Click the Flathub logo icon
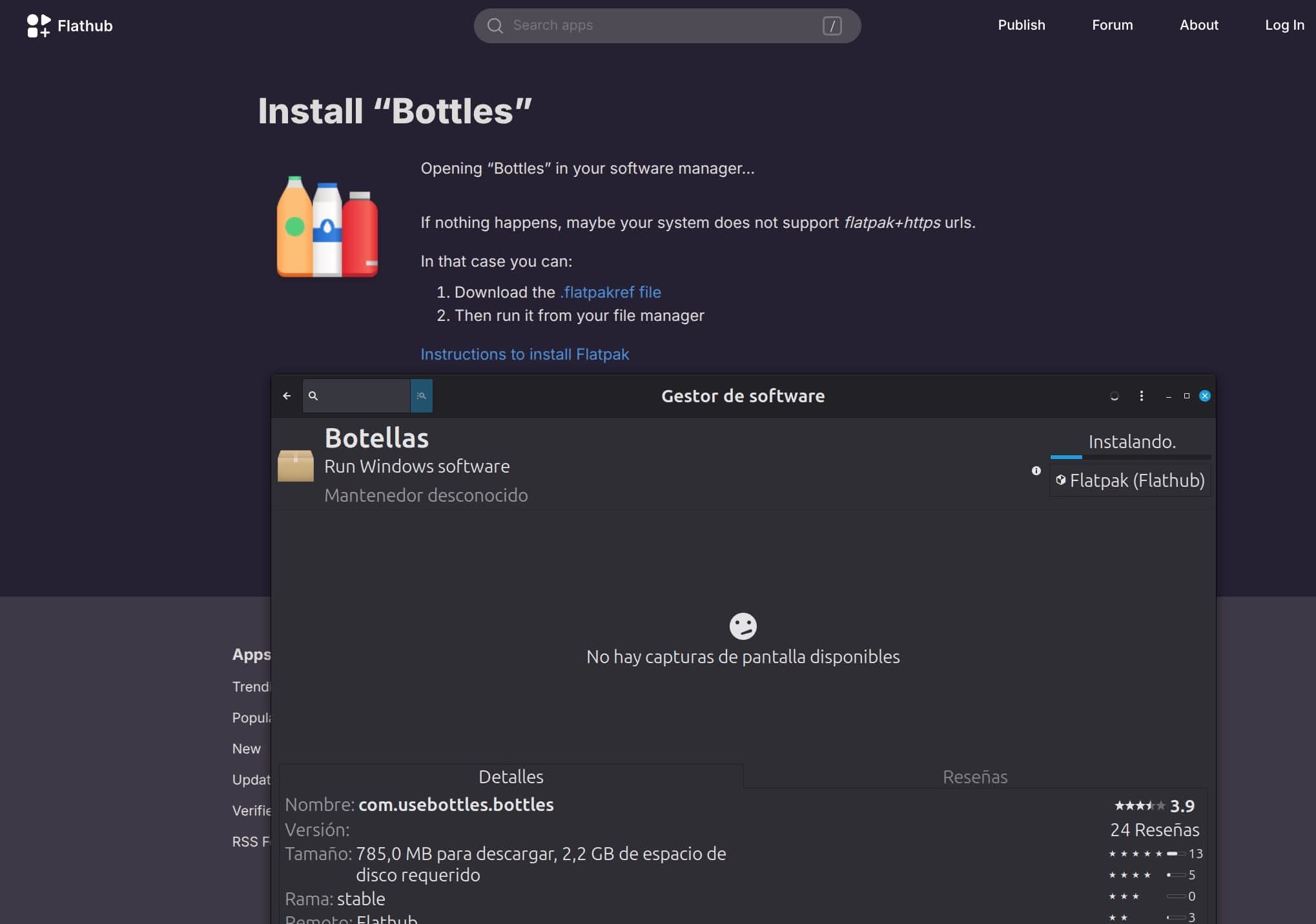 tap(38, 26)
